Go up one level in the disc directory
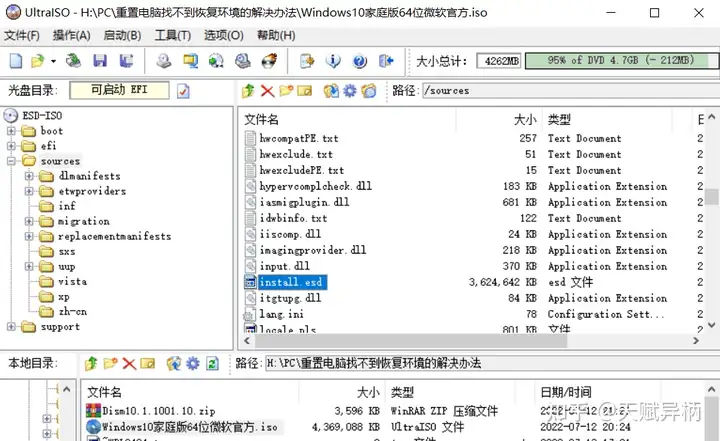Screen dimensions: 720x441 coord(248,90)
